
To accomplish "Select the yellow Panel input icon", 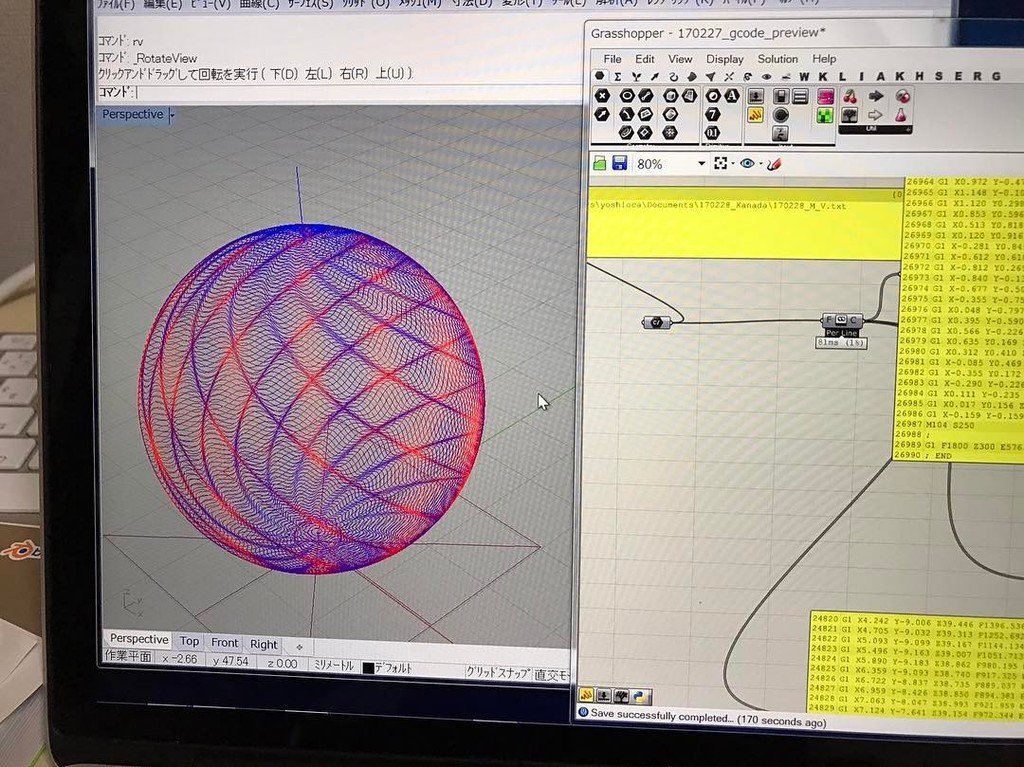I will 756,115.
